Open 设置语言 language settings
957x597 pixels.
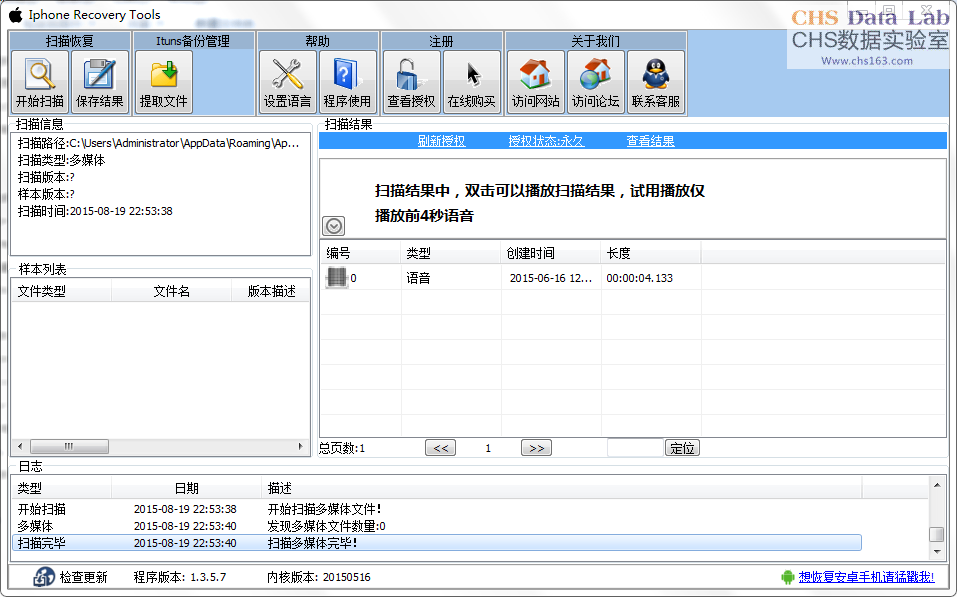pos(287,82)
